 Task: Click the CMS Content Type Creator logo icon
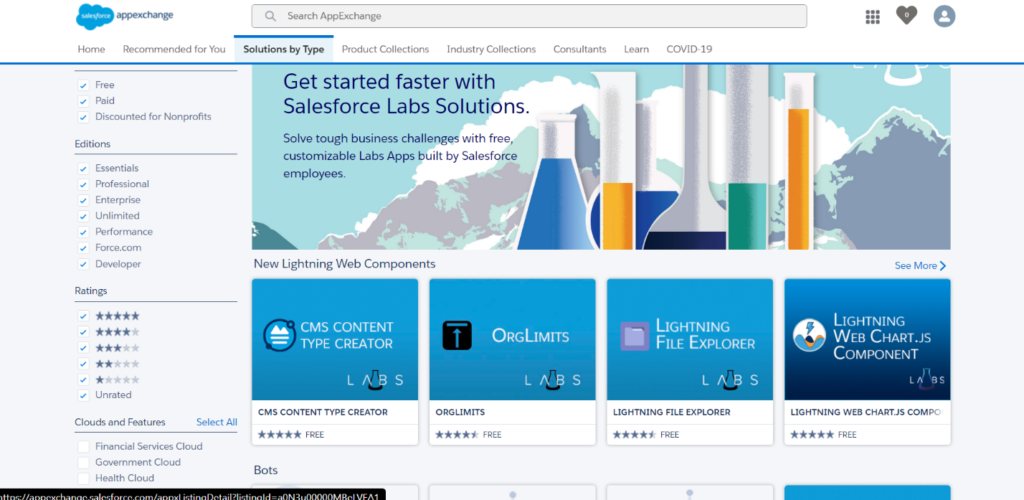(x=280, y=335)
